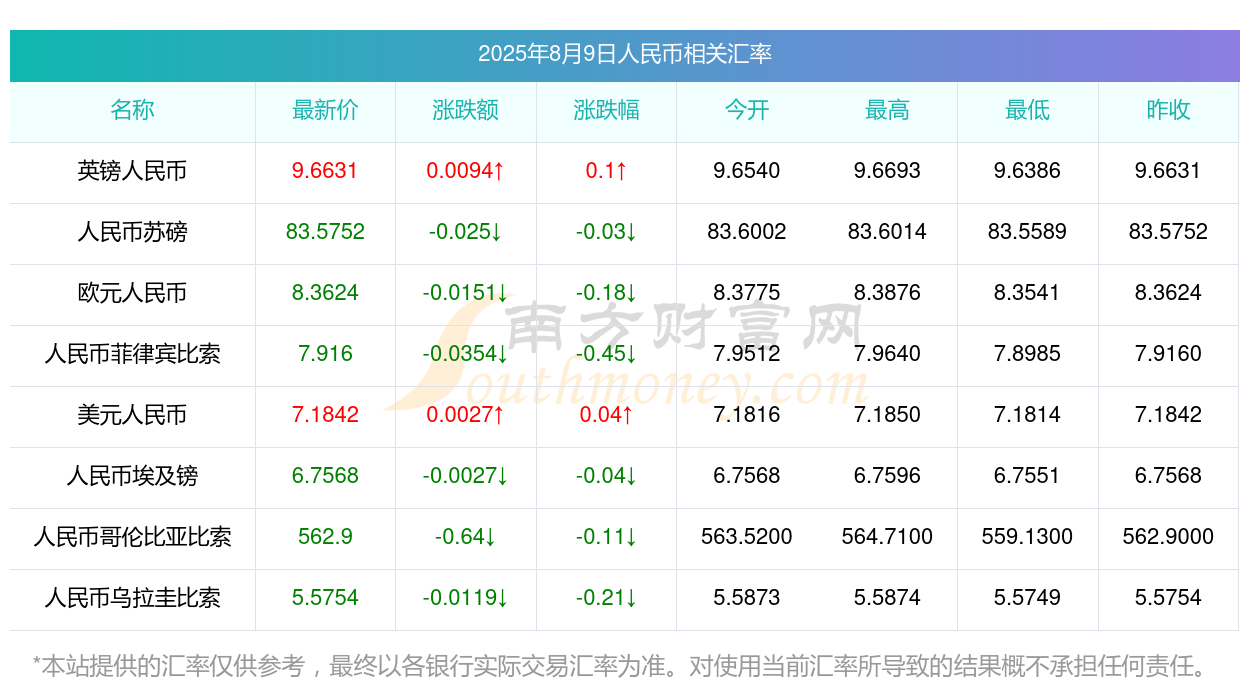The height and width of the screenshot is (698, 1250).
Task: Click previous close 7.9160
Action: pyautogui.click(x=1168, y=354)
